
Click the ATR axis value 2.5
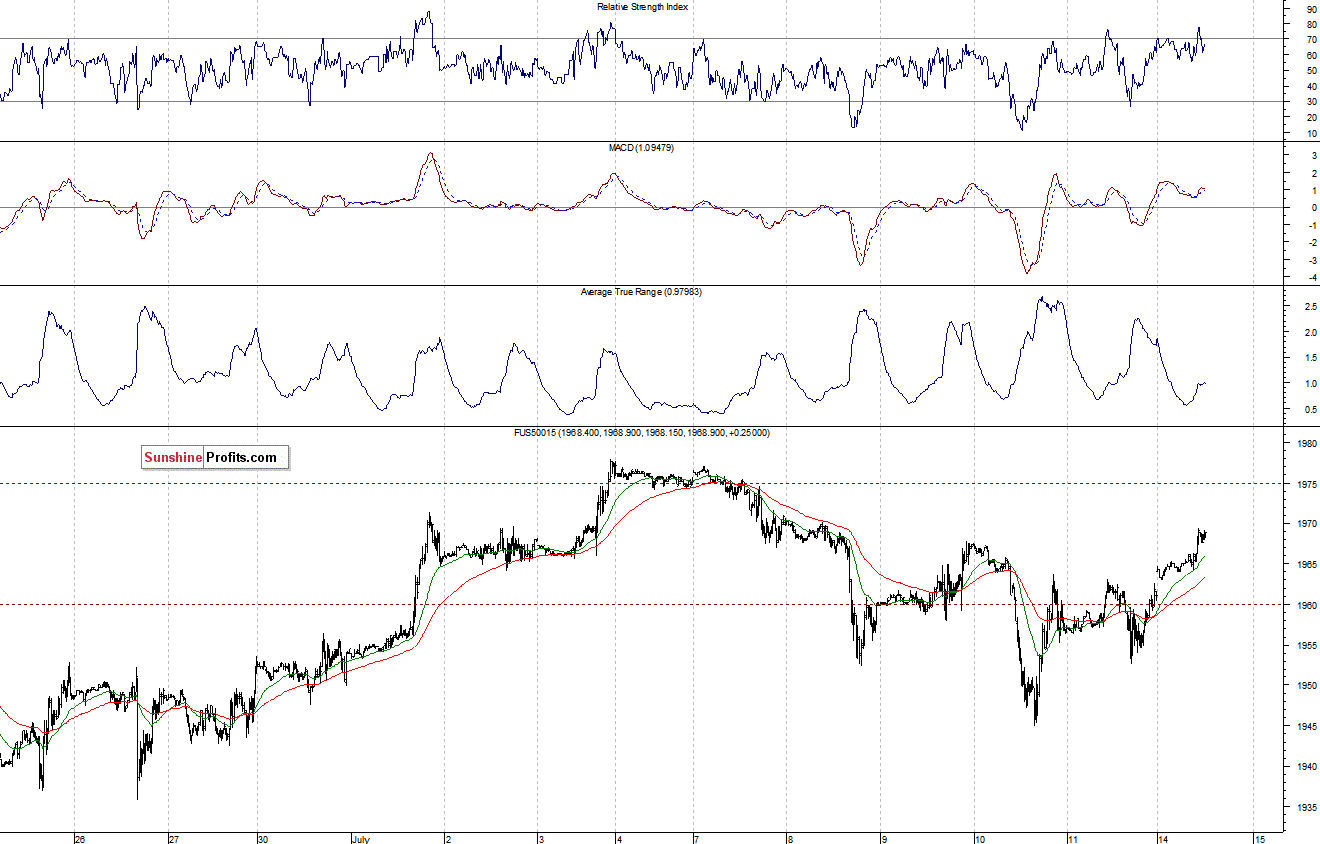(x=1311, y=307)
